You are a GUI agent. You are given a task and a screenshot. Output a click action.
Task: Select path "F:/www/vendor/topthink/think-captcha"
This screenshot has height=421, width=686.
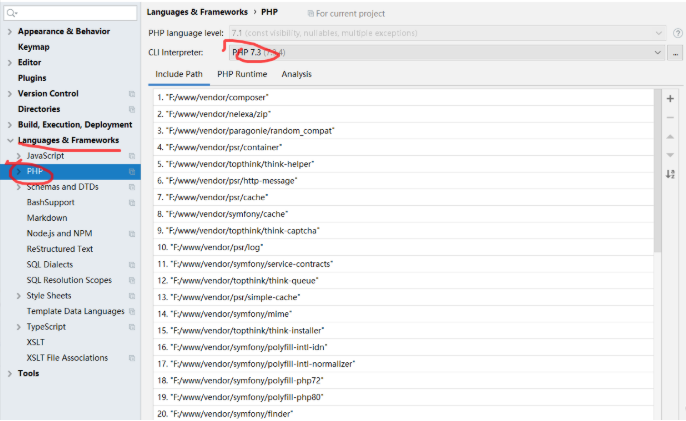pos(403,231)
